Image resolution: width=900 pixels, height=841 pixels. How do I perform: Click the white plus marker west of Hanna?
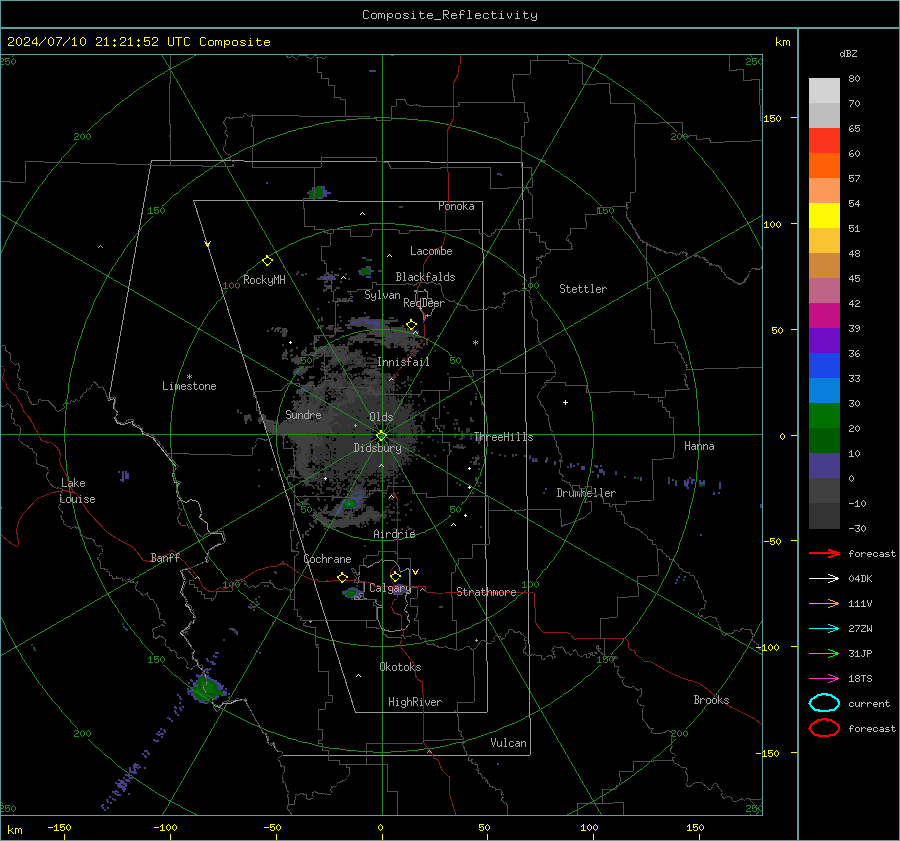565,402
